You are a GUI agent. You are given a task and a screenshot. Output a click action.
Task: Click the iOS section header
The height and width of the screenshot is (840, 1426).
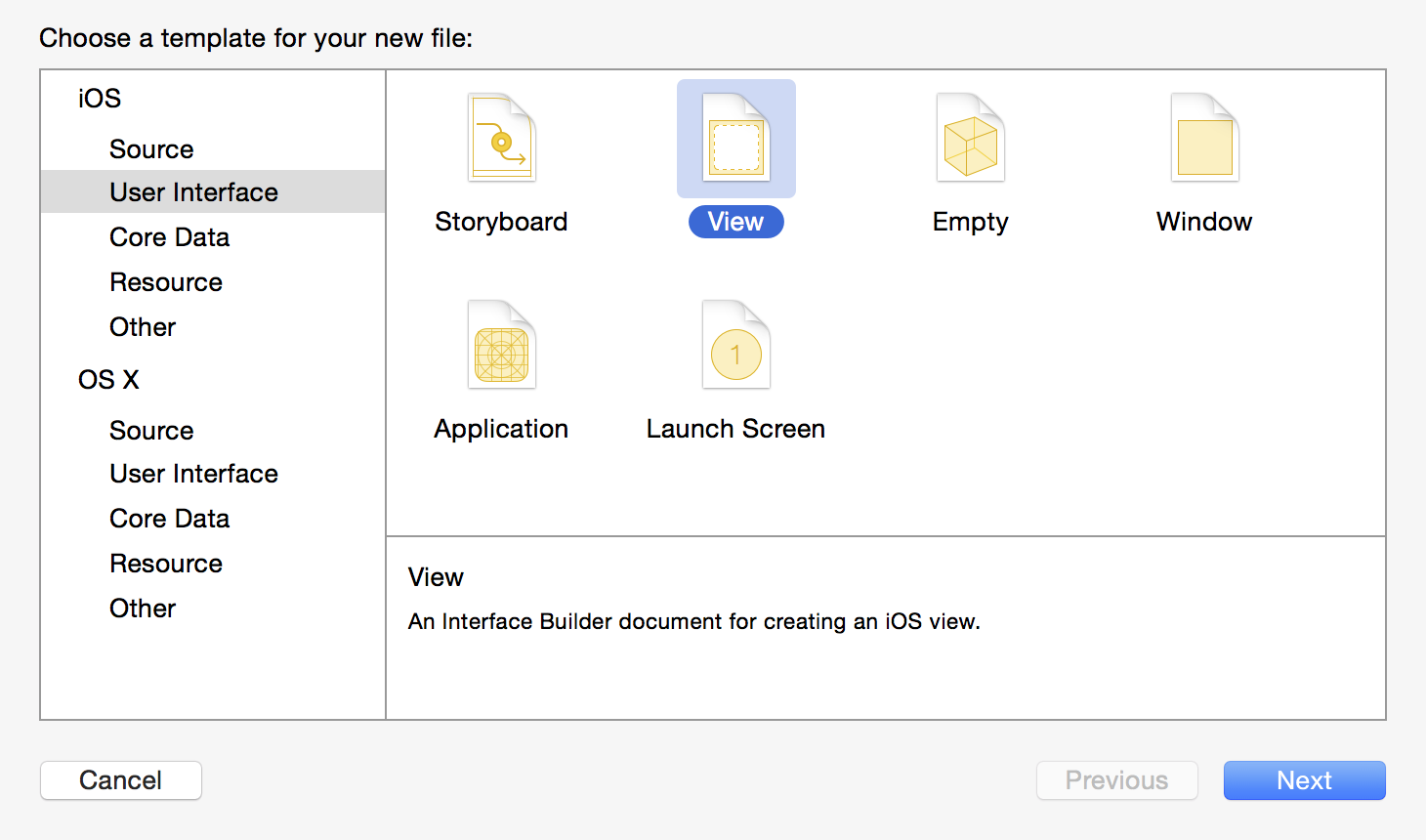coord(100,99)
